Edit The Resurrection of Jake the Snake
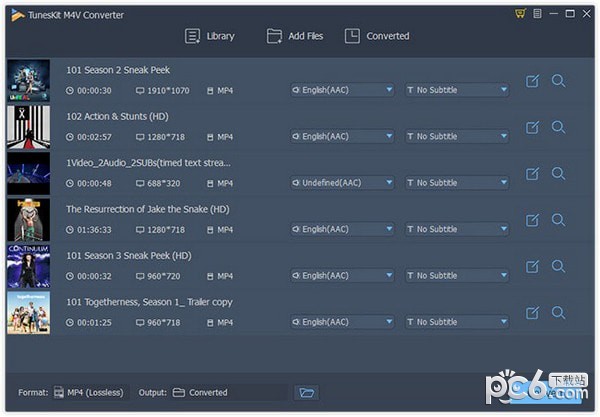 point(532,220)
